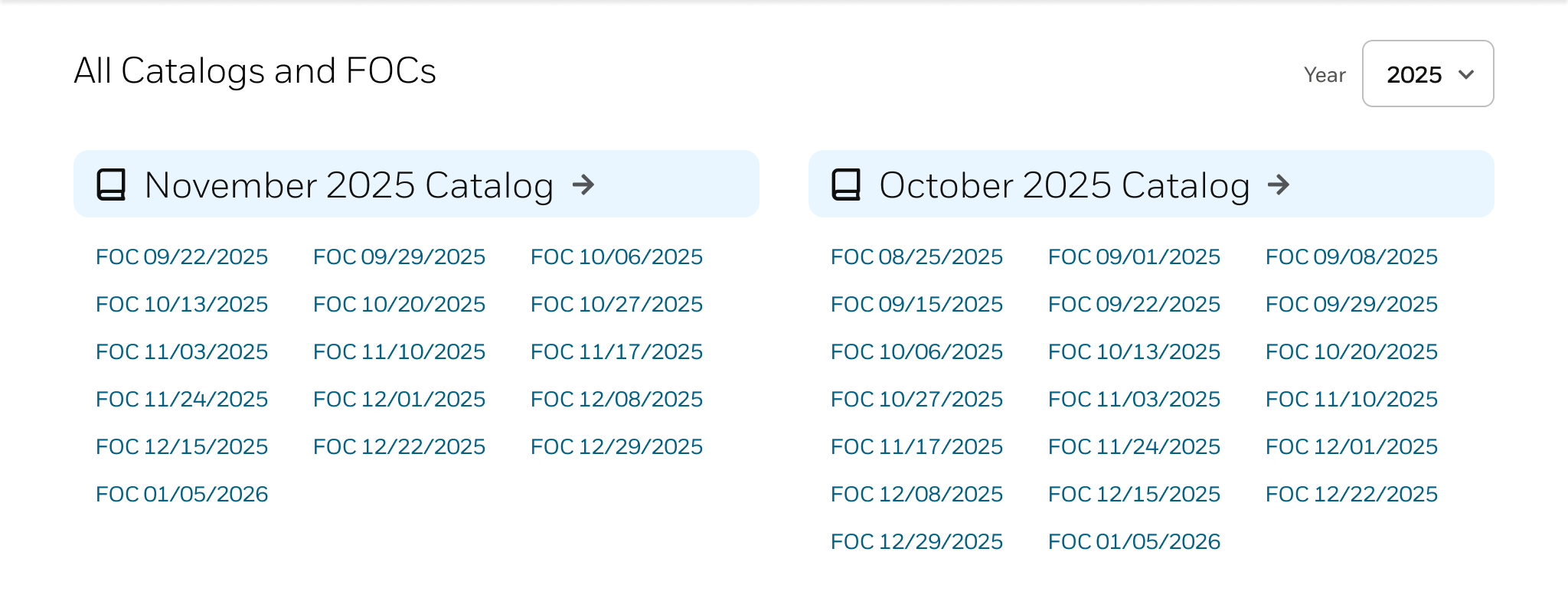Click the arrow next to November 2025 Catalog

point(583,185)
